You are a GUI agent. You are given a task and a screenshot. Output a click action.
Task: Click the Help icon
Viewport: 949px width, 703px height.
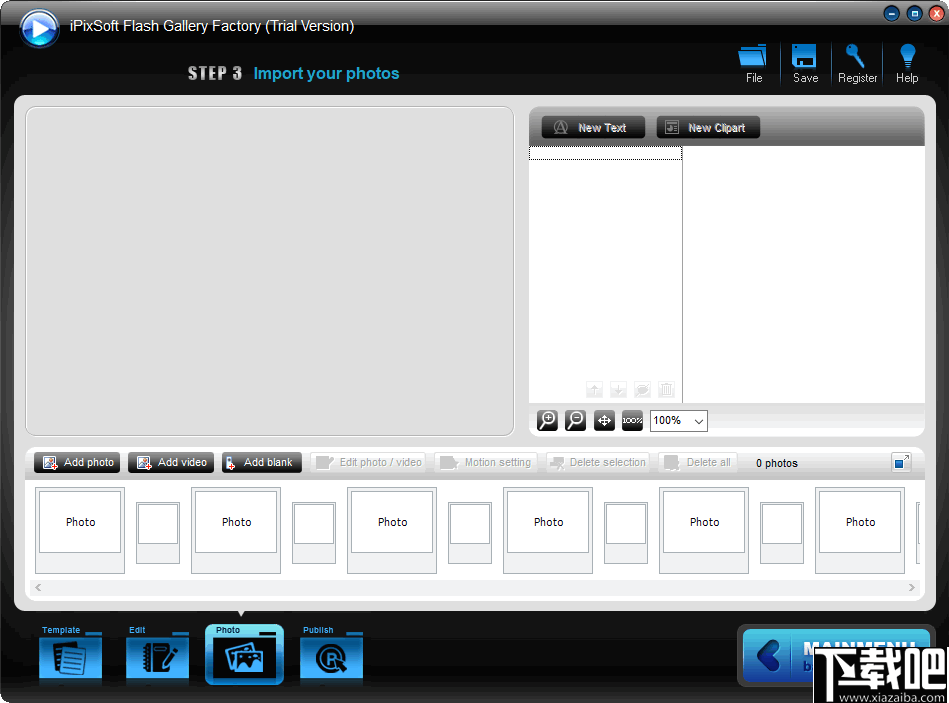coord(907,62)
